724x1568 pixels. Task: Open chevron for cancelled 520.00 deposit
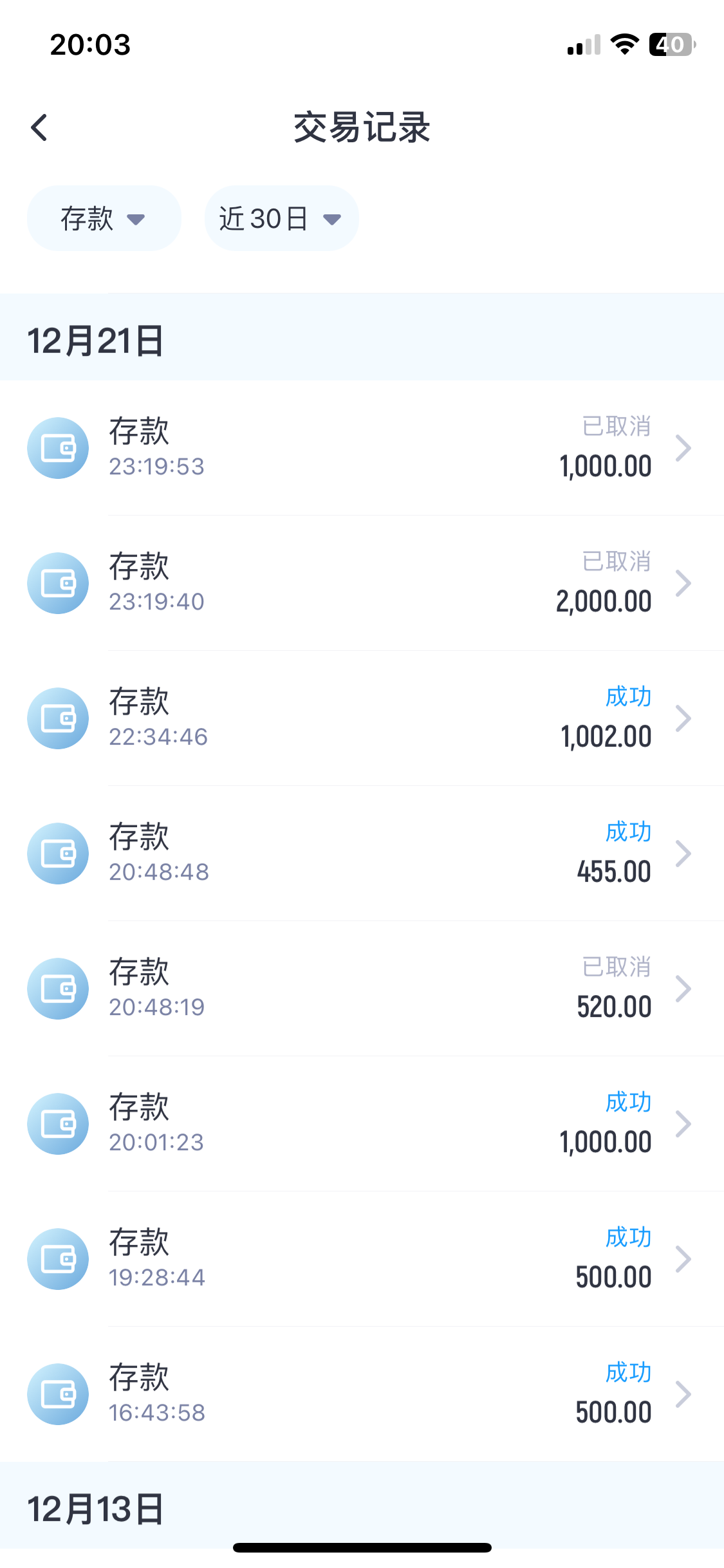pos(683,989)
